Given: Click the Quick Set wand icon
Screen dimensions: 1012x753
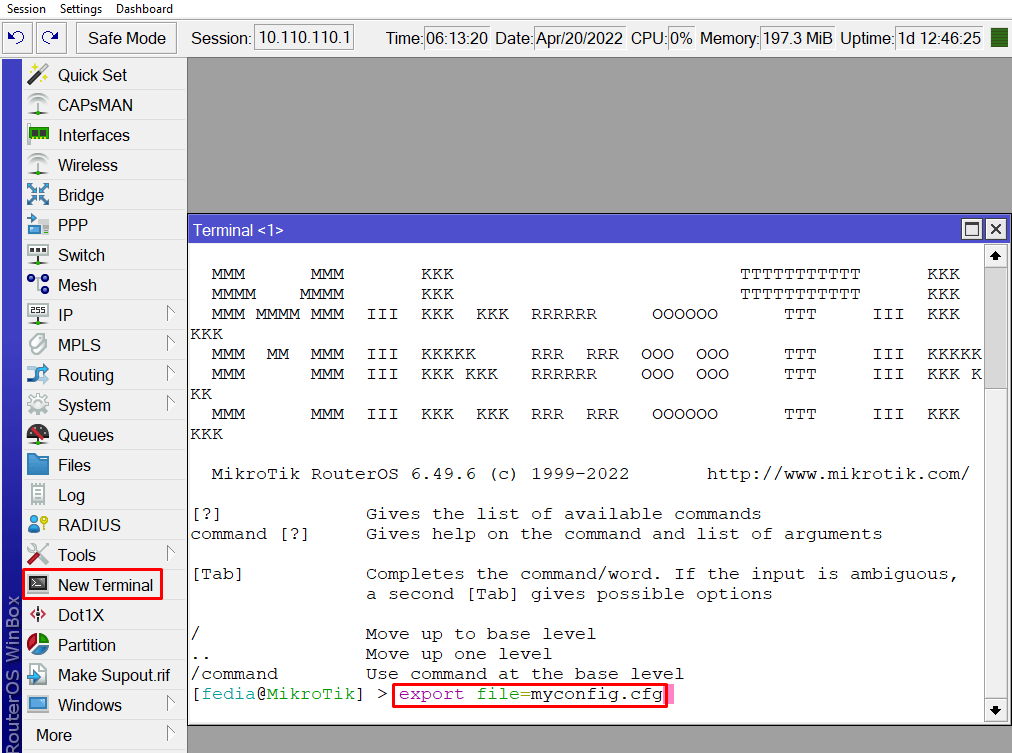Looking at the screenshot, I should tap(38, 75).
